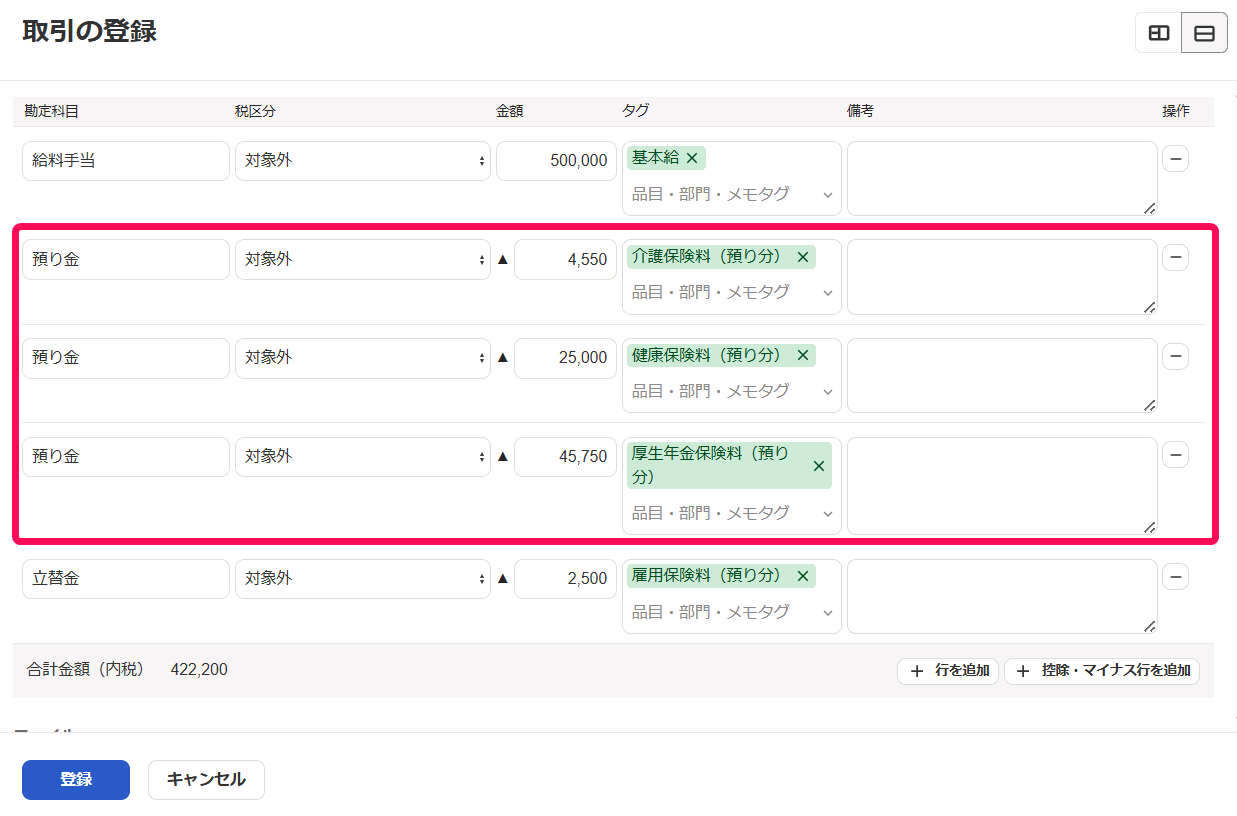The height and width of the screenshot is (816, 1237).
Task: Switch to split column layout view
Action: [1158, 33]
